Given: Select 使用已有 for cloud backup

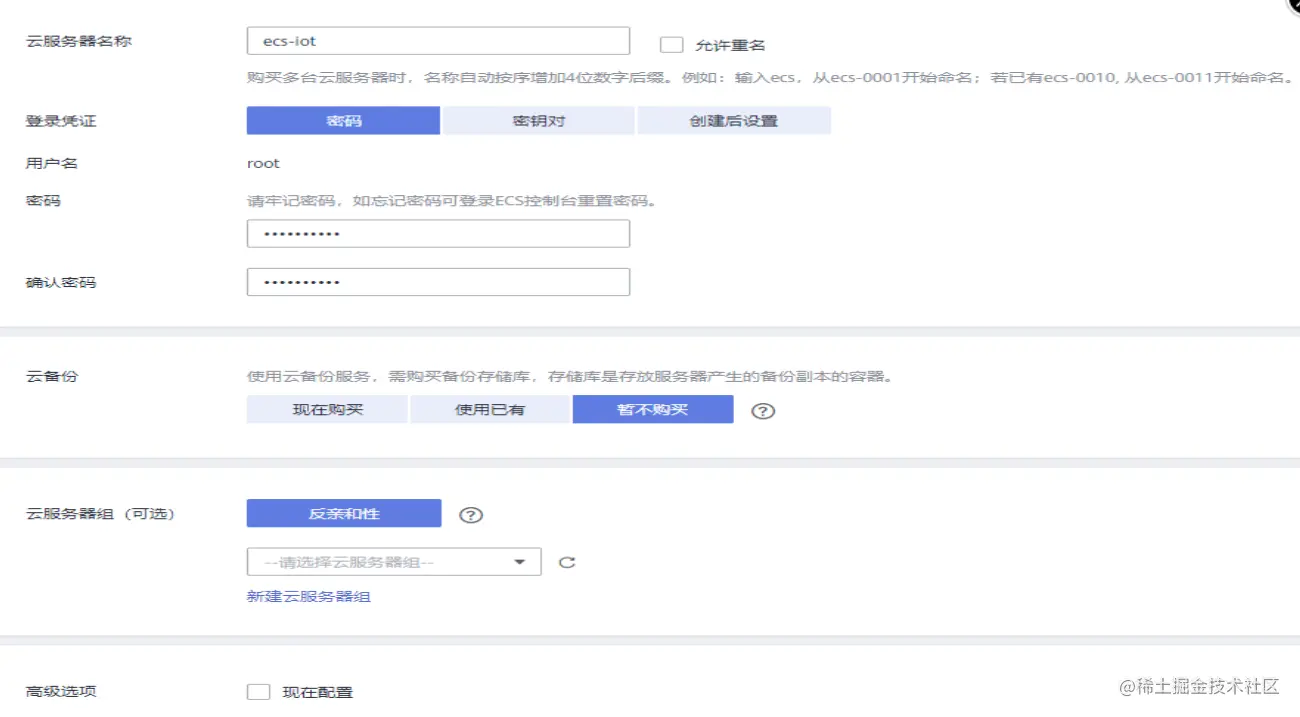Looking at the screenshot, I should click(x=490, y=409).
